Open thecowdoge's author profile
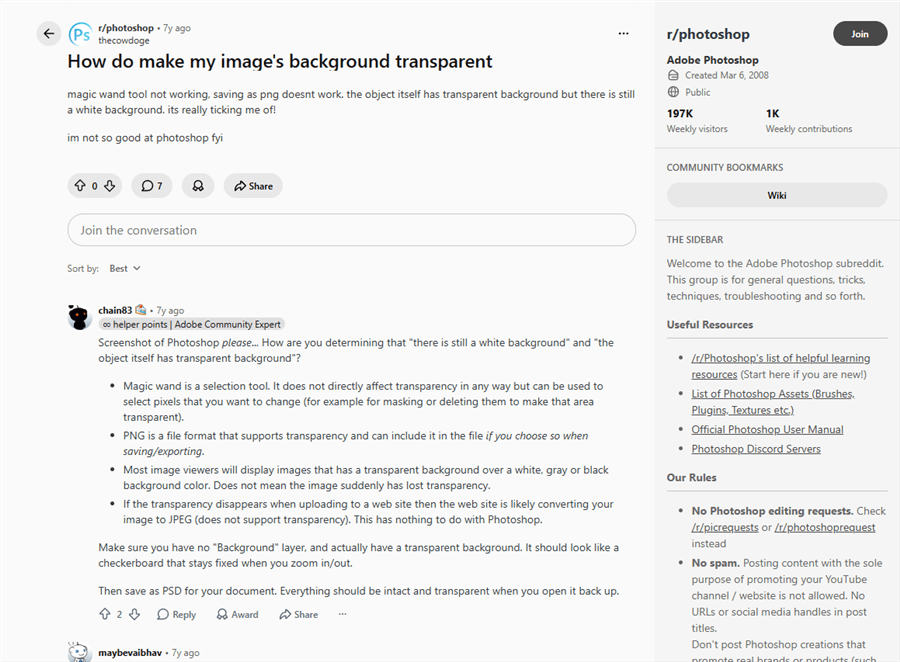The height and width of the screenshot is (662, 900). click(x=123, y=40)
